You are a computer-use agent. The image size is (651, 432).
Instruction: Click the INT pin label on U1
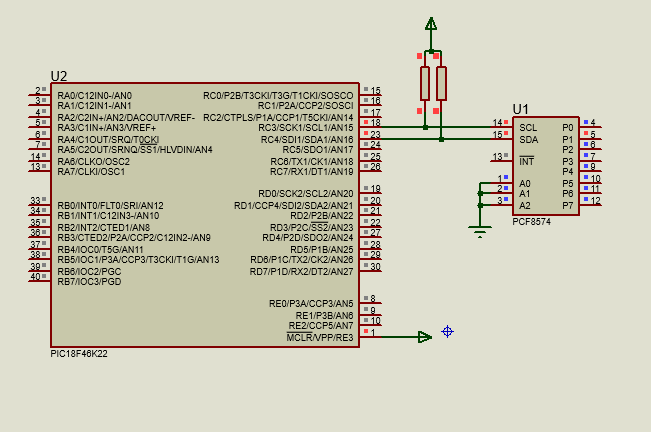coord(527,161)
